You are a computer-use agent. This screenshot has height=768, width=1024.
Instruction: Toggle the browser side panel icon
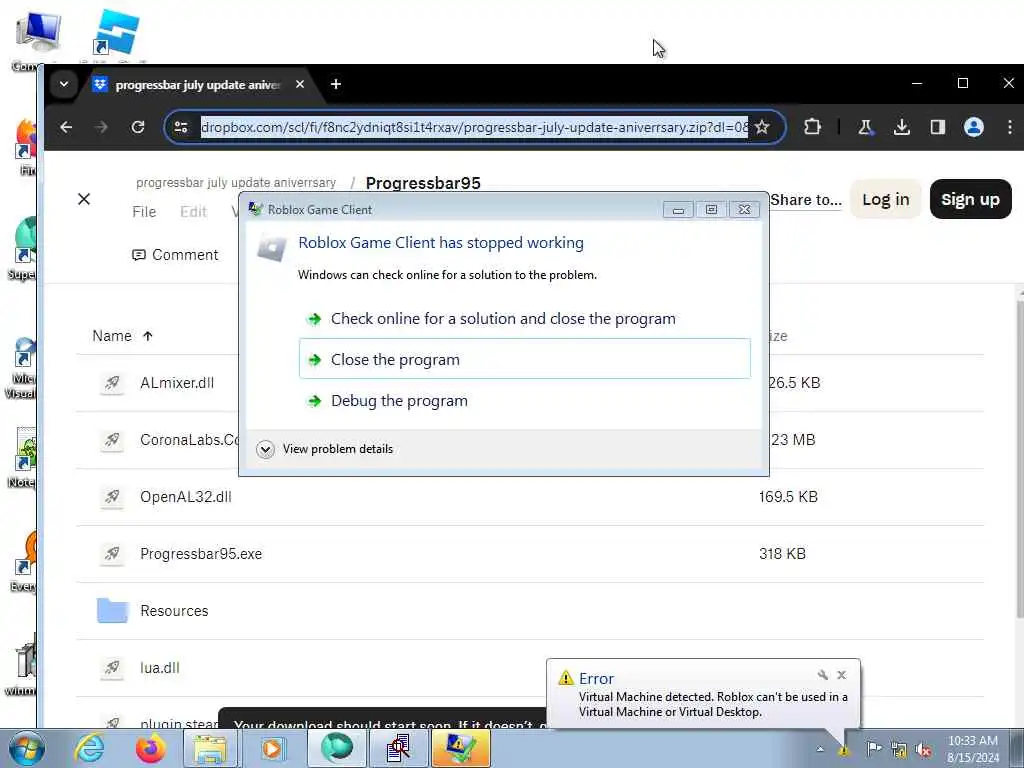938,127
